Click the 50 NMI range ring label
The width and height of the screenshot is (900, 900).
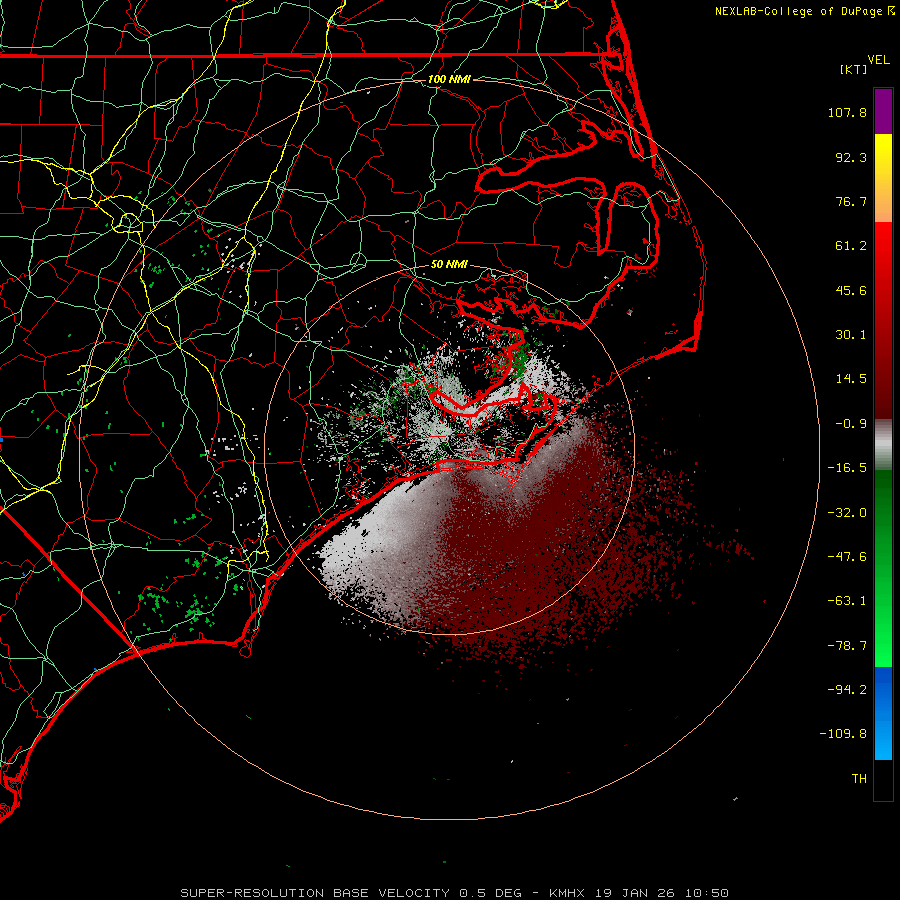coord(449,264)
